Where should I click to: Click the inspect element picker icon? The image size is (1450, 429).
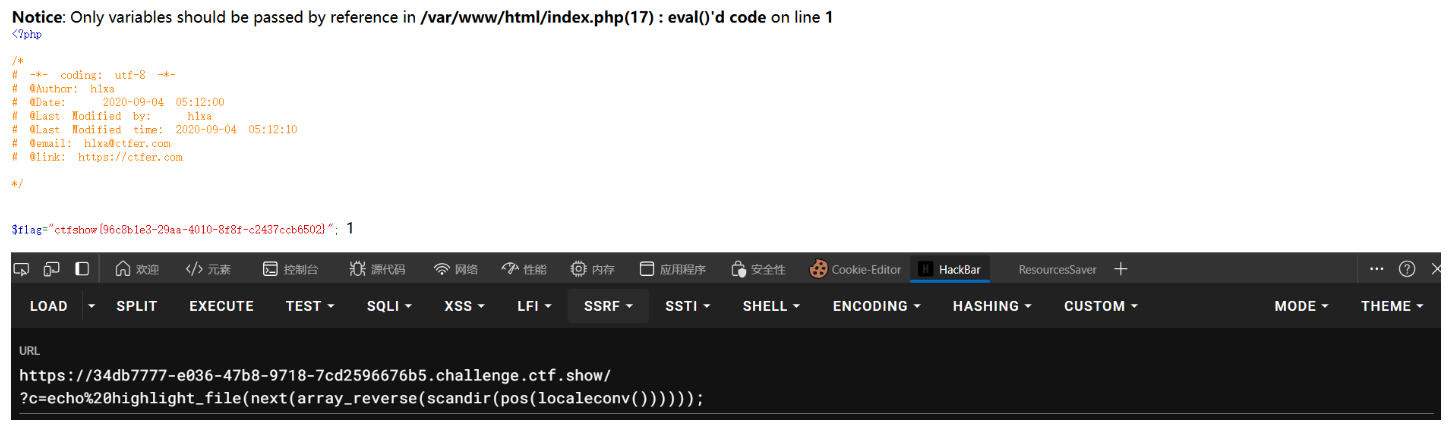tap(21, 269)
